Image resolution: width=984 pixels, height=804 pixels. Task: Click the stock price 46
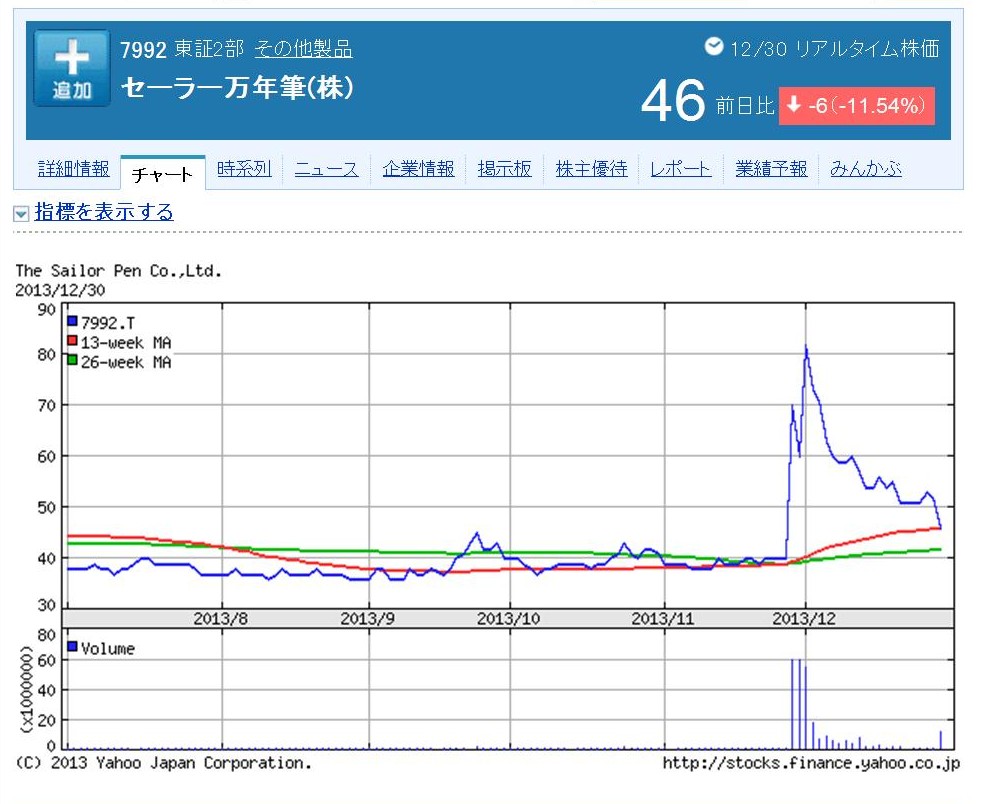(x=673, y=100)
